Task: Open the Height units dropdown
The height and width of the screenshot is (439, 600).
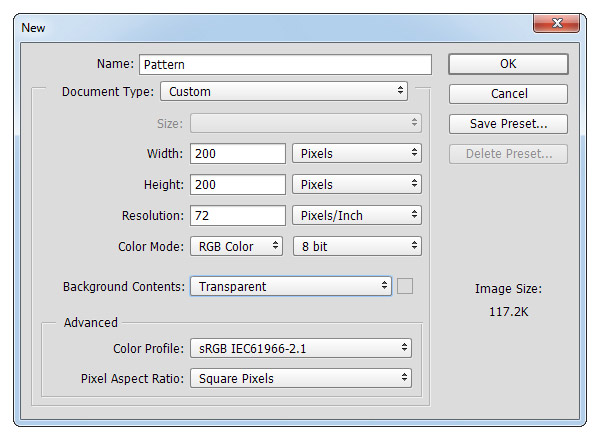Action: click(x=357, y=185)
